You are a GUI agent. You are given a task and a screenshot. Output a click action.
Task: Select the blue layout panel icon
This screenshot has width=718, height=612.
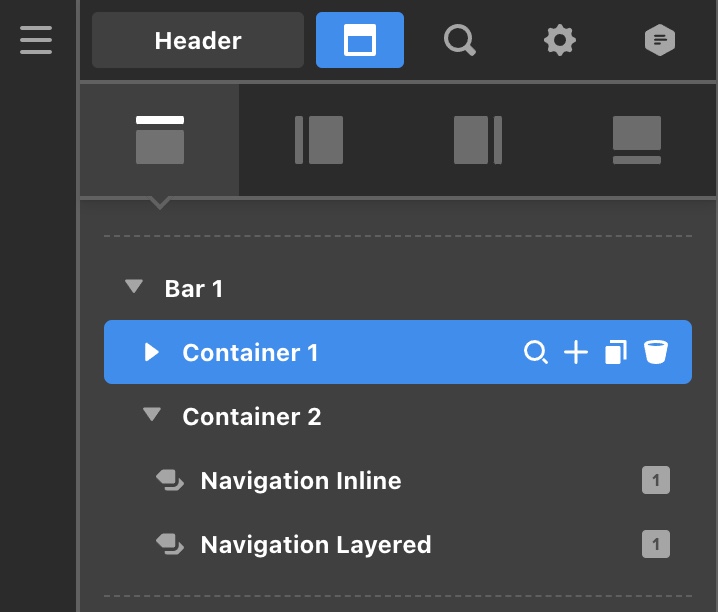pos(360,40)
